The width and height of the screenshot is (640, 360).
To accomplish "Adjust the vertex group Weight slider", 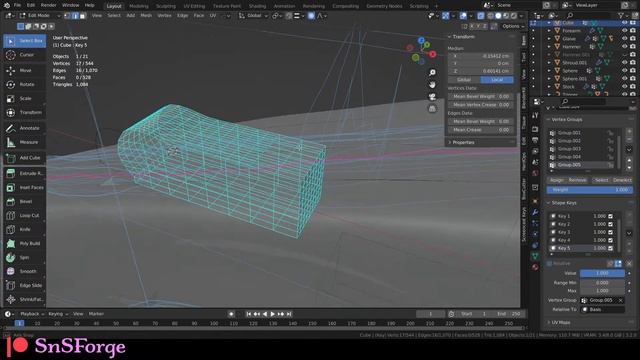I will pyautogui.click(x=590, y=190).
